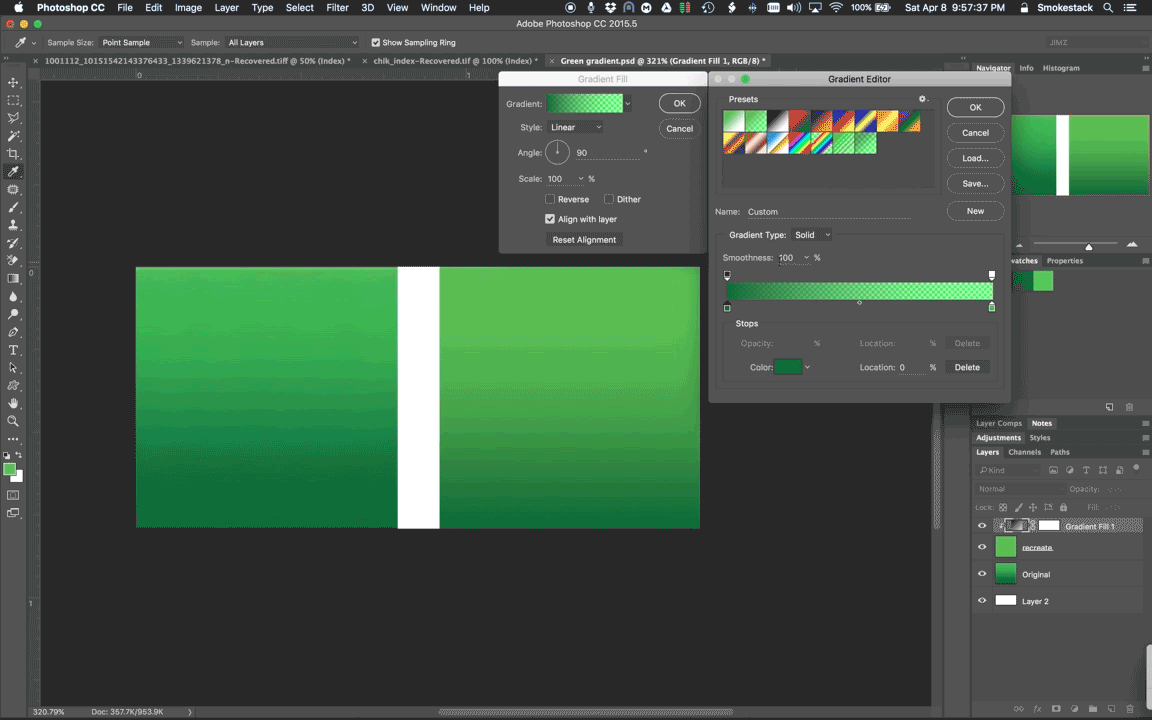Hide the recreate layer
The image size is (1152, 720).
[x=982, y=547]
